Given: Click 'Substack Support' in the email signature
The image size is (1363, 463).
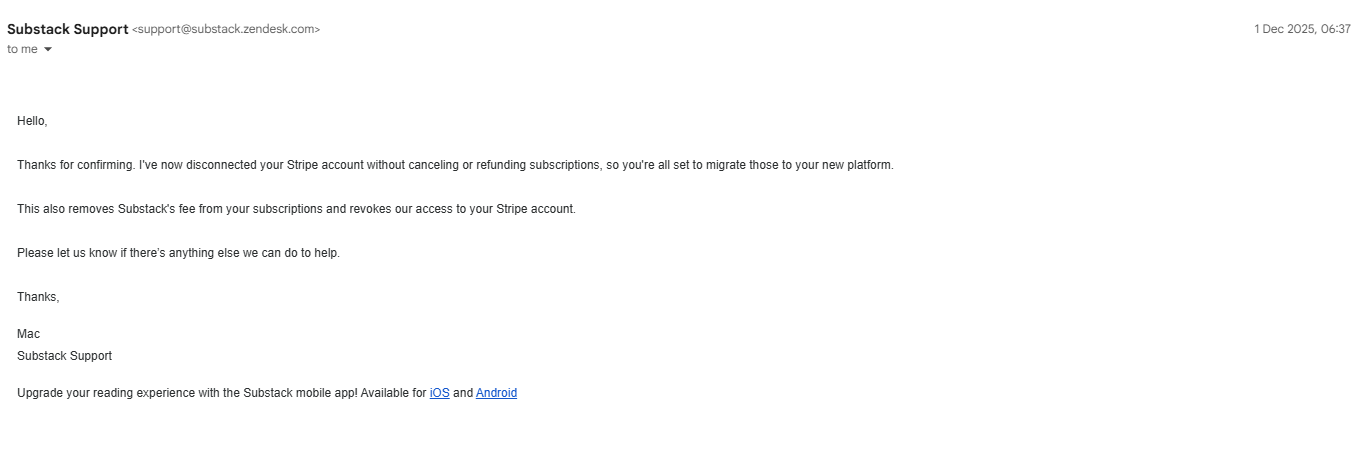Looking at the screenshot, I should [64, 356].
